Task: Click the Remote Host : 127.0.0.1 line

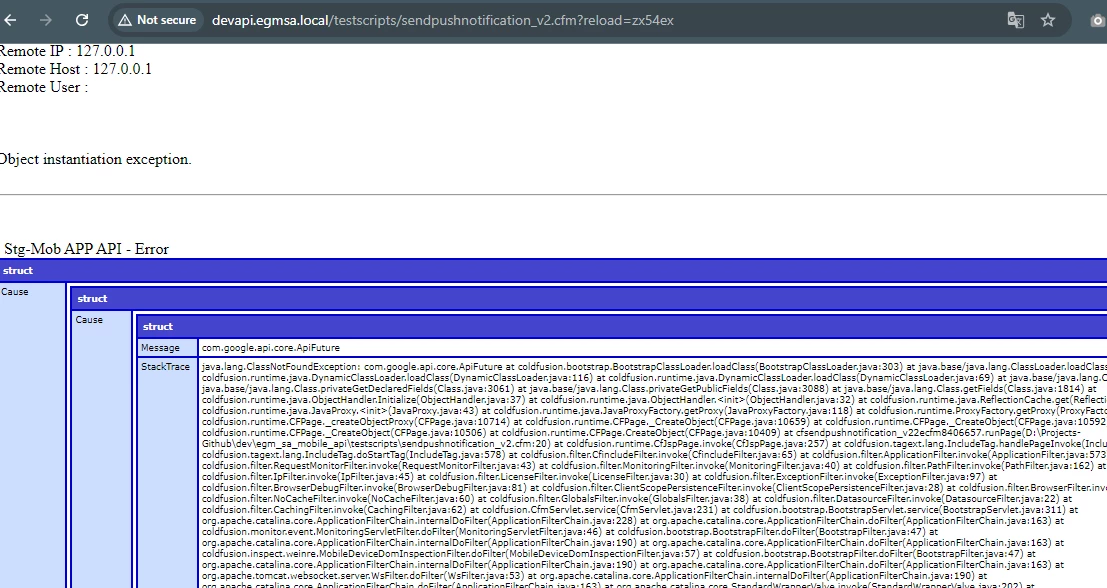Action: tap(76, 69)
